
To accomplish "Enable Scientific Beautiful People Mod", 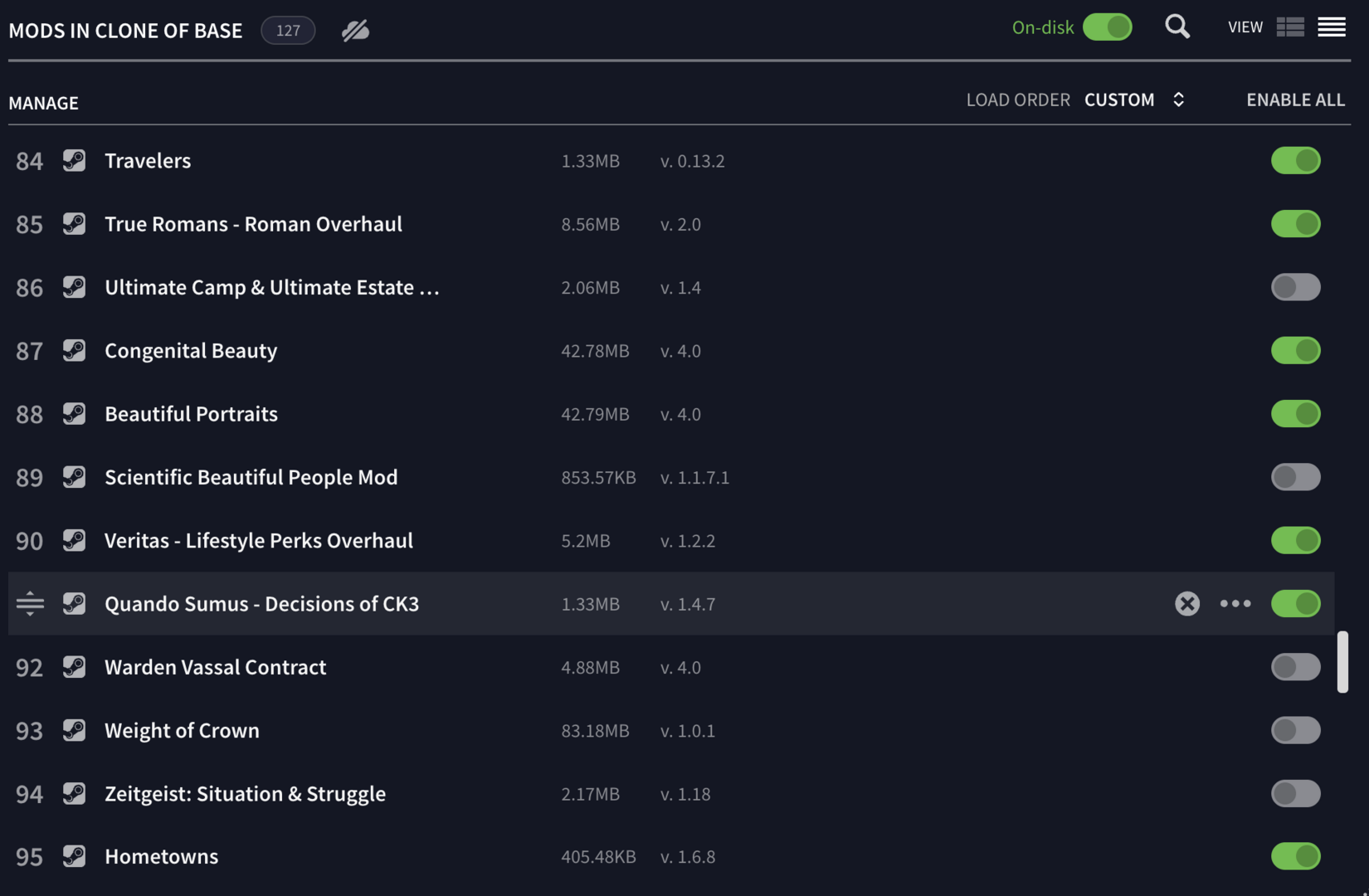I will pos(1296,477).
